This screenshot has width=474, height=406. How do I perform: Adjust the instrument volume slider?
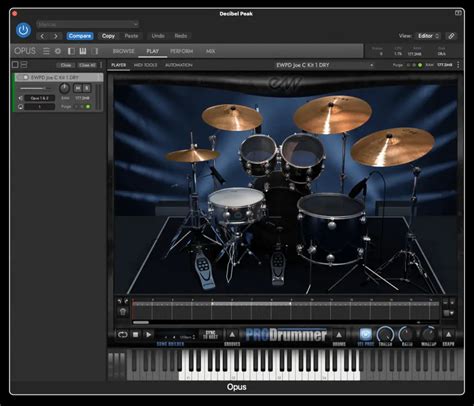tap(35, 88)
